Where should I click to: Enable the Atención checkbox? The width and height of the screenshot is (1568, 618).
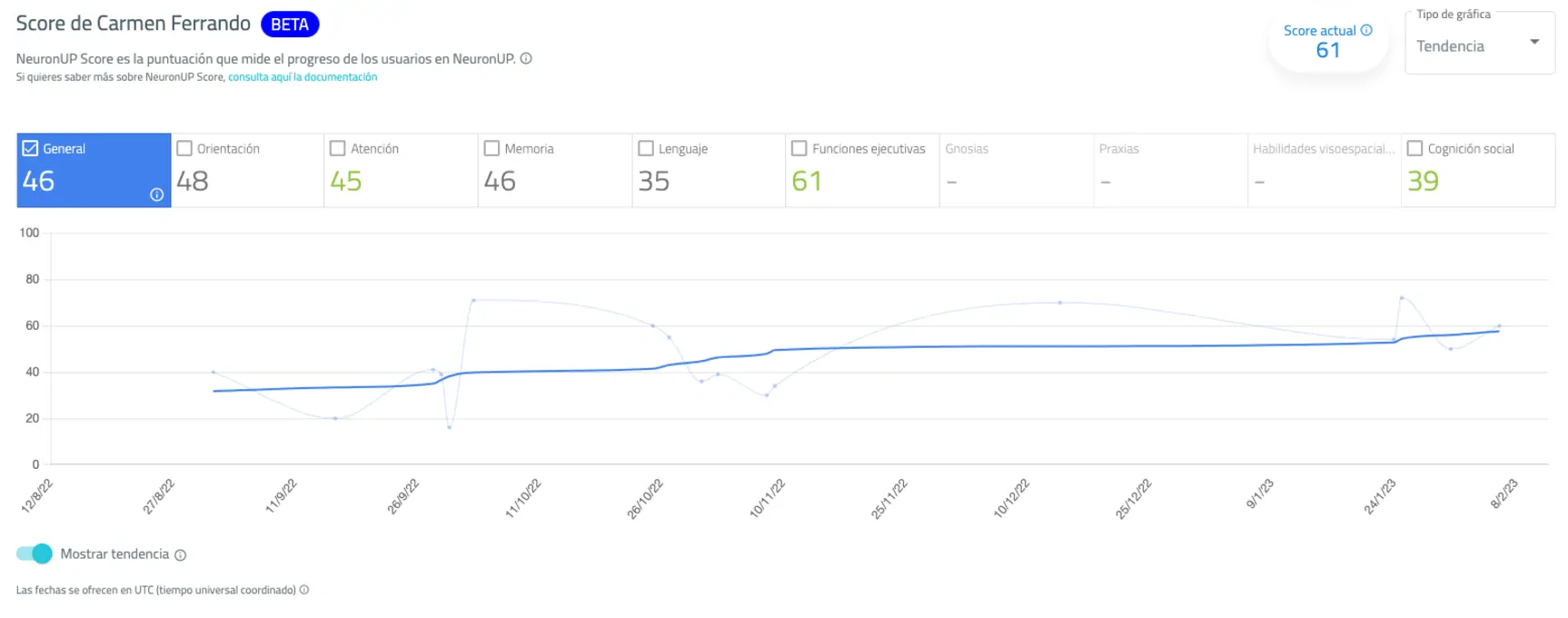pos(338,146)
